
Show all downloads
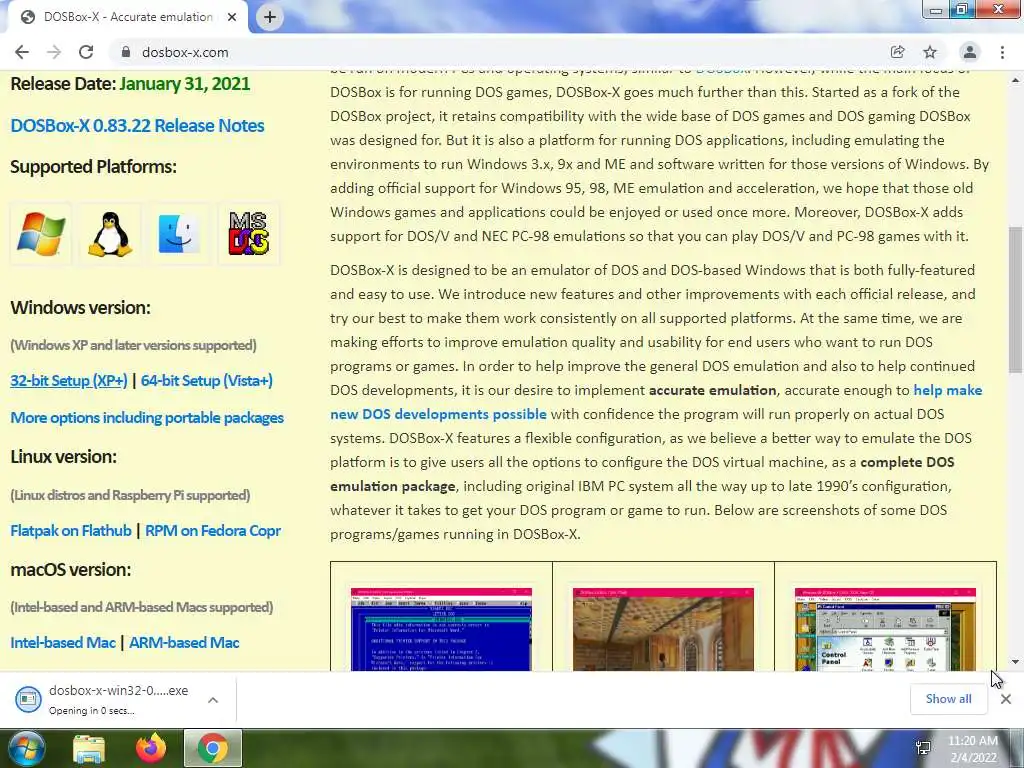[x=948, y=699]
